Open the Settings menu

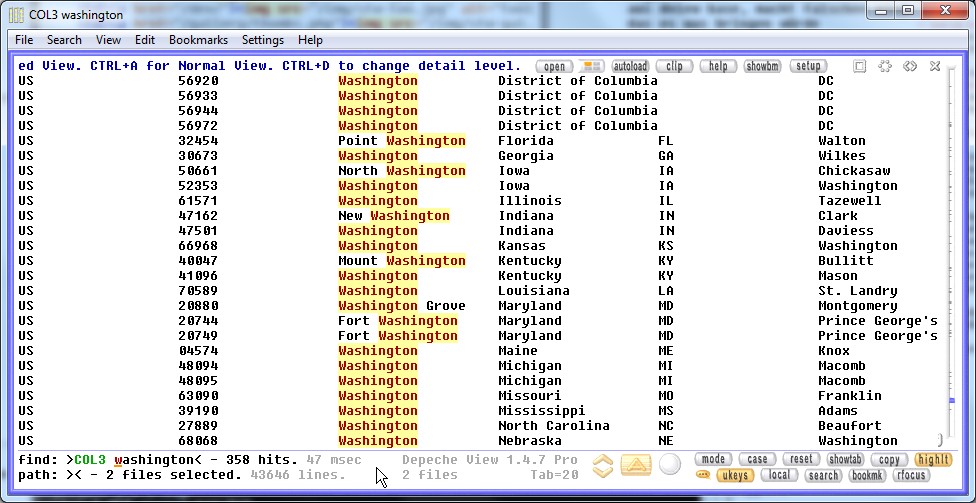[263, 40]
